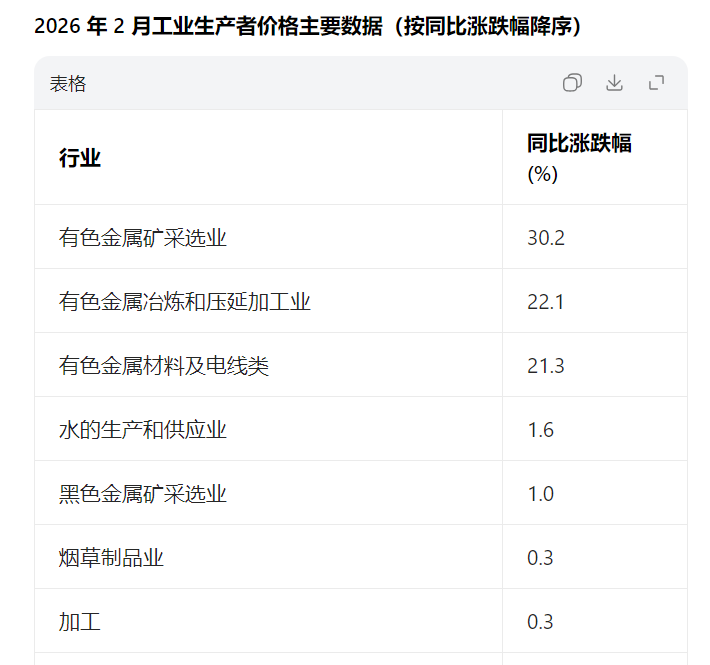
Task: Click the 表格 label in the table header
Action: pos(68,84)
